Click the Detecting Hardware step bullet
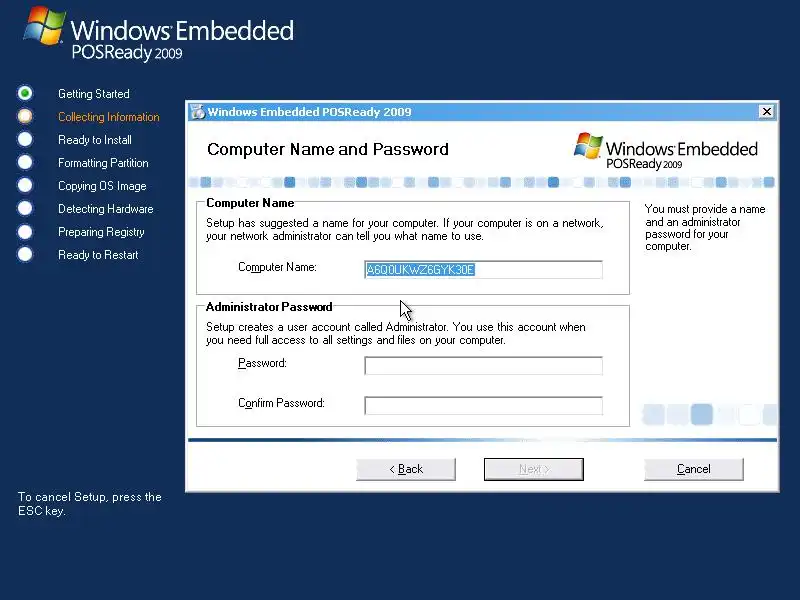Image resolution: width=800 pixels, height=600 pixels. click(x=24, y=208)
